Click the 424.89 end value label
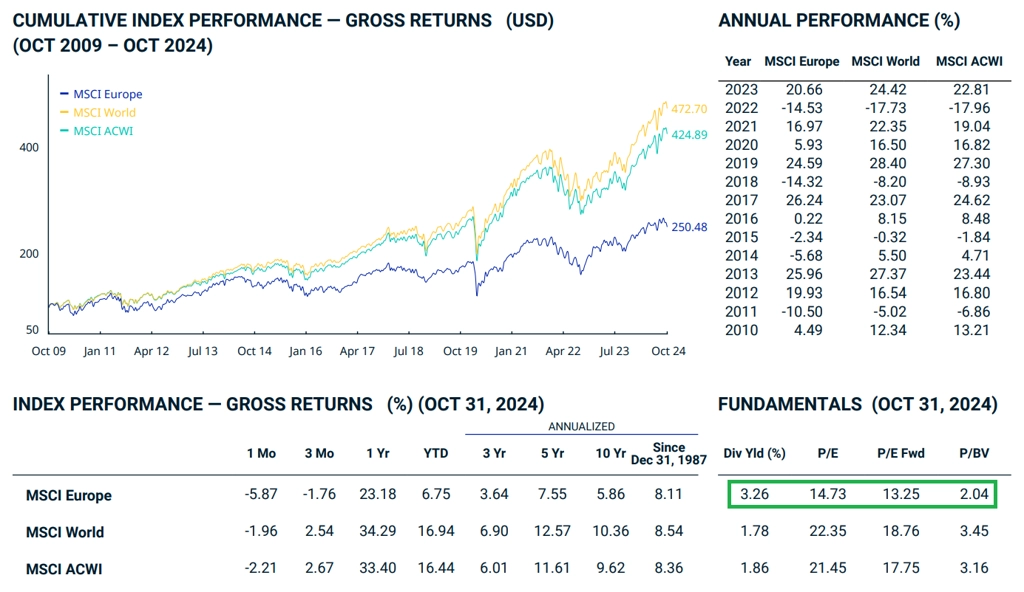Viewport: 1024px width, 592px height. tap(689, 135)
